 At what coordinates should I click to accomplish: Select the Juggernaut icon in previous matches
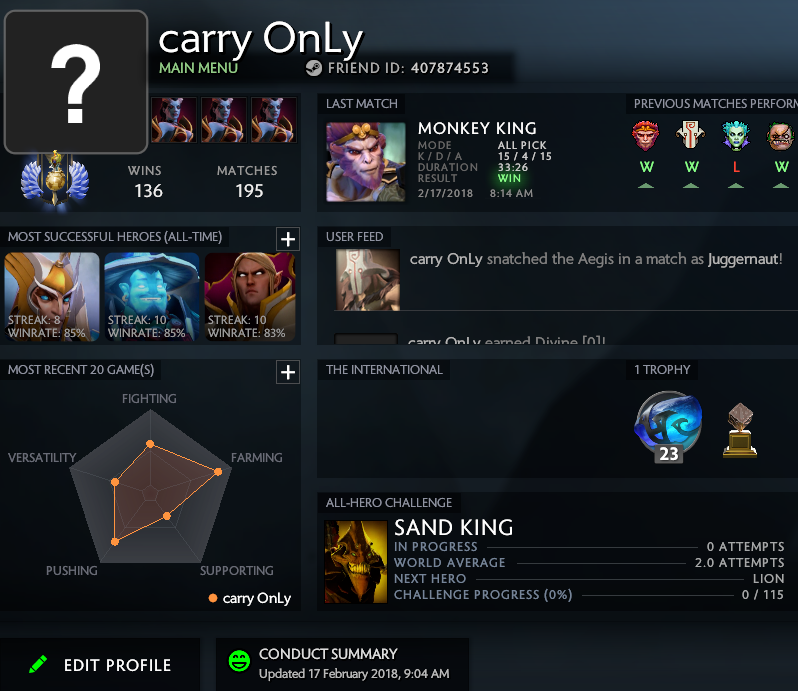691,135
